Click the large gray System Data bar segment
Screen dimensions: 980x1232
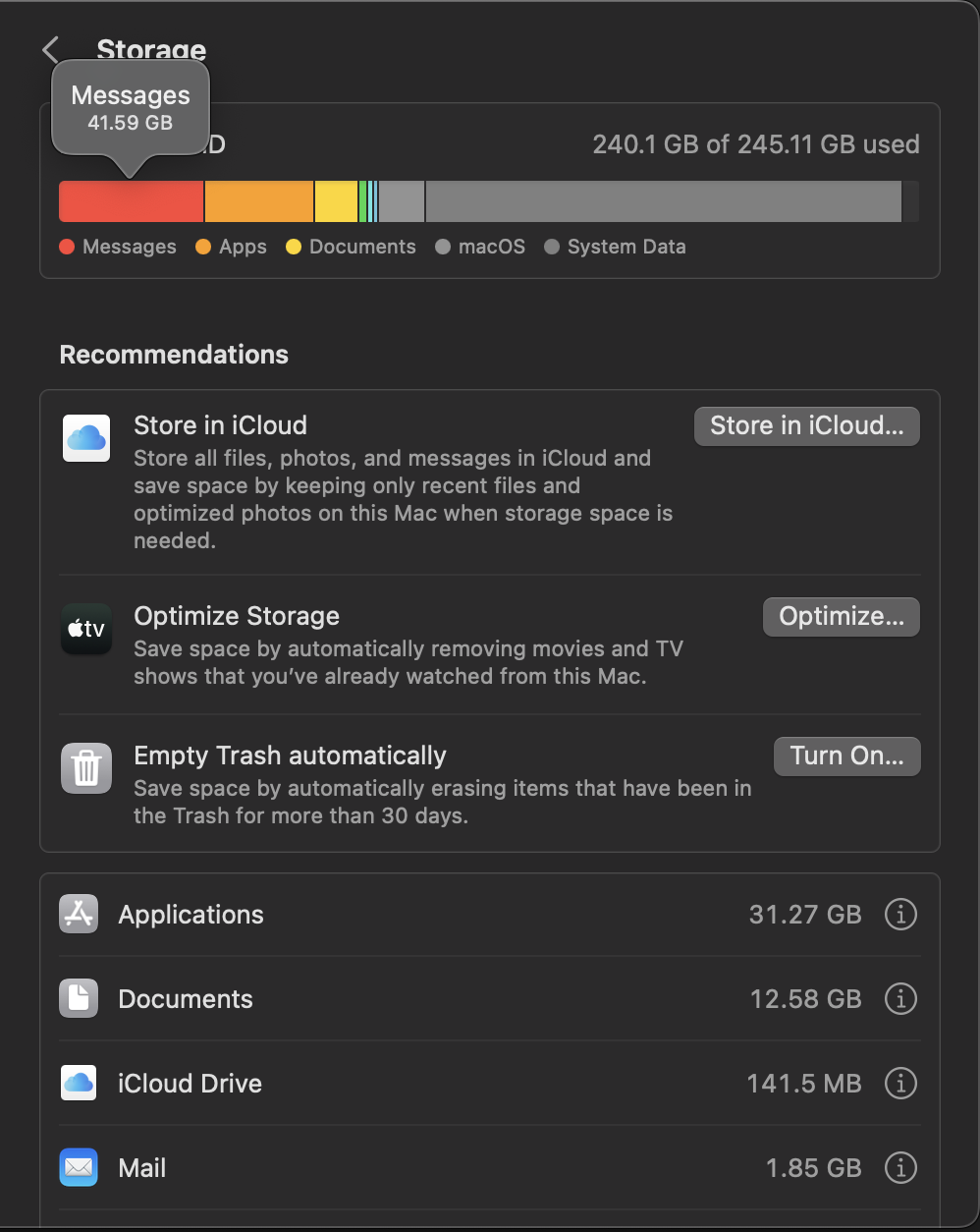click(x=663, y=201)
